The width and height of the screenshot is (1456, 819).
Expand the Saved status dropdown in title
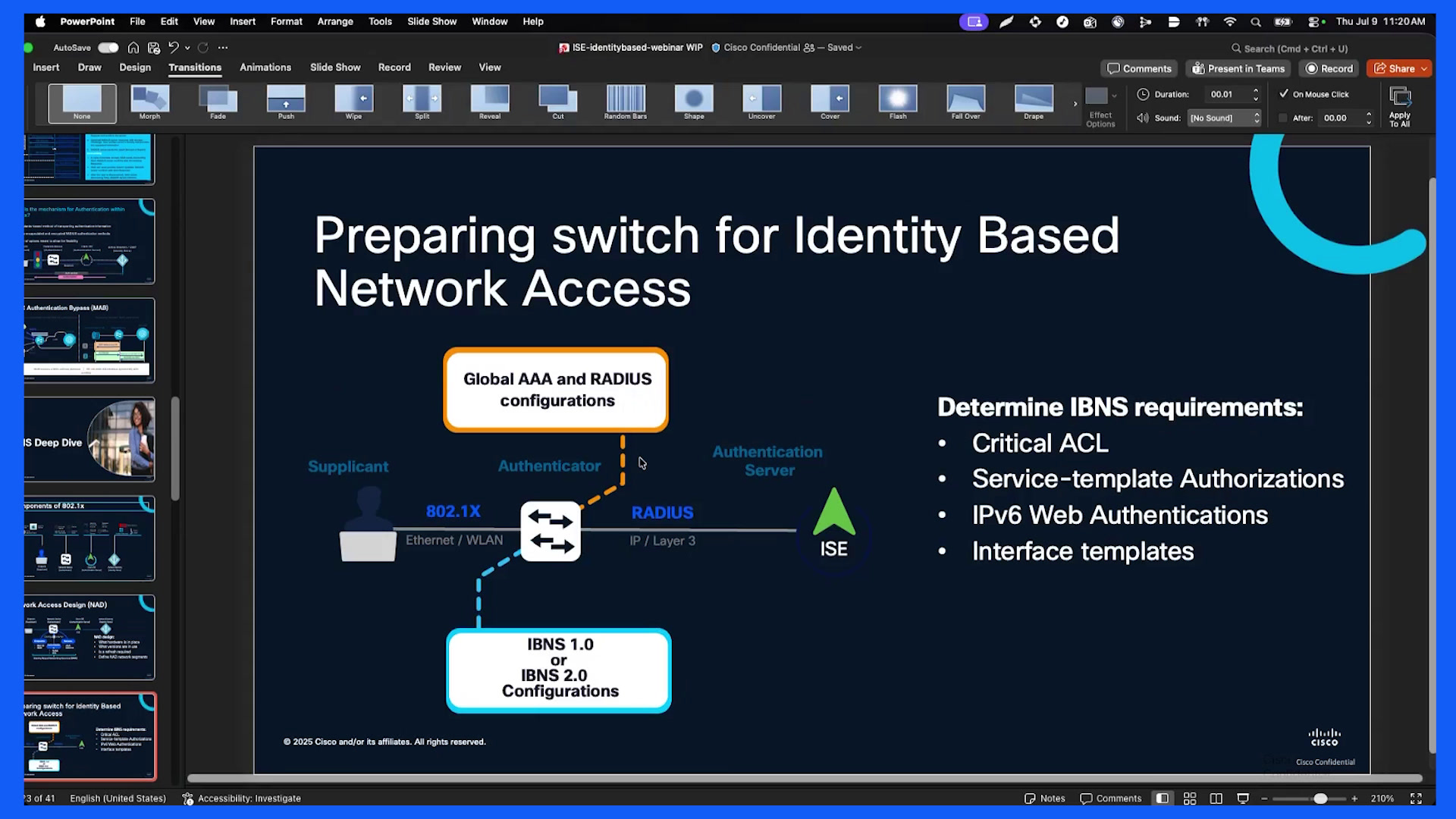coord(858,48)
